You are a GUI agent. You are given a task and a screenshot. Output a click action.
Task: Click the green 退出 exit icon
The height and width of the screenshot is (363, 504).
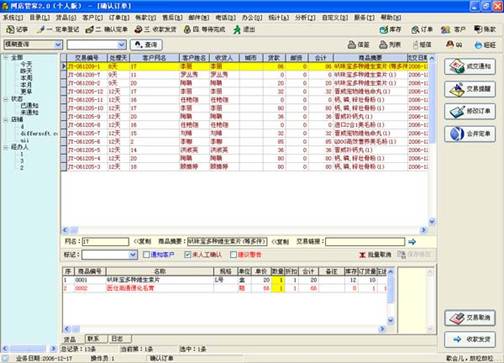coord(237,30)
